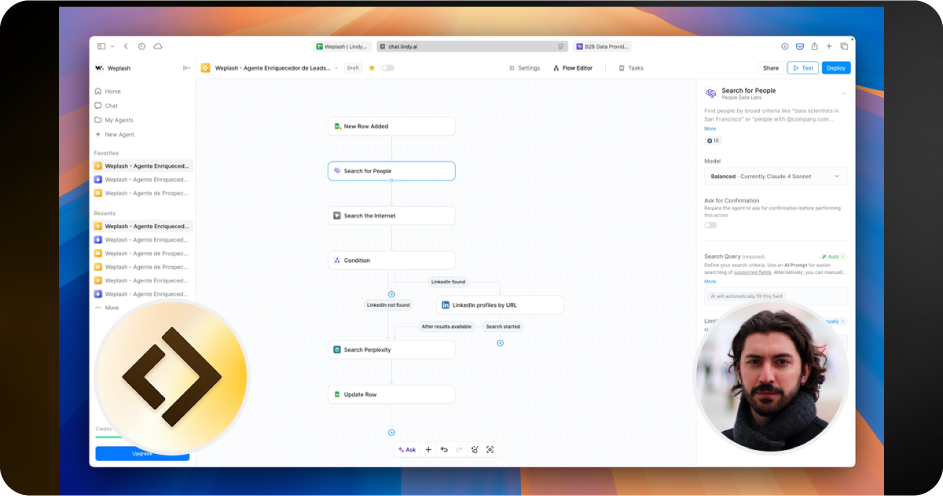This screenshot has height=496, width=943.
Task: Switch to the Settings tab
Action: [x=524, y=68]
